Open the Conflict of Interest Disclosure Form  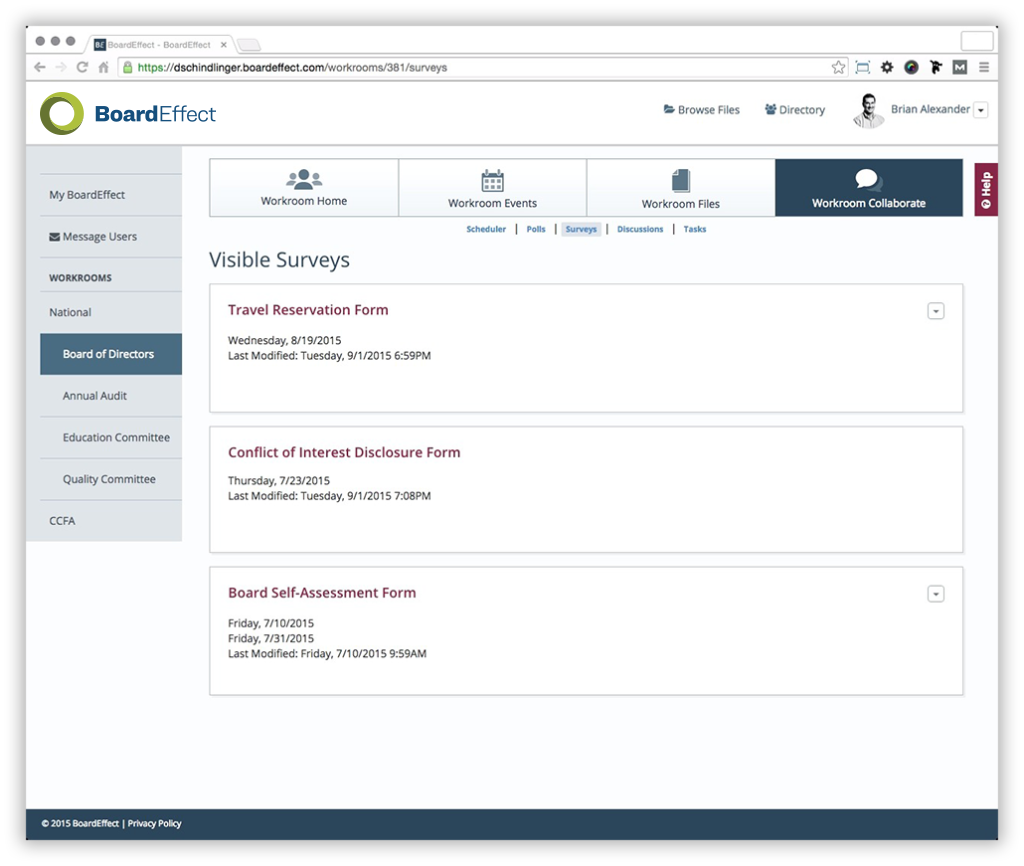tap(344, 452)
